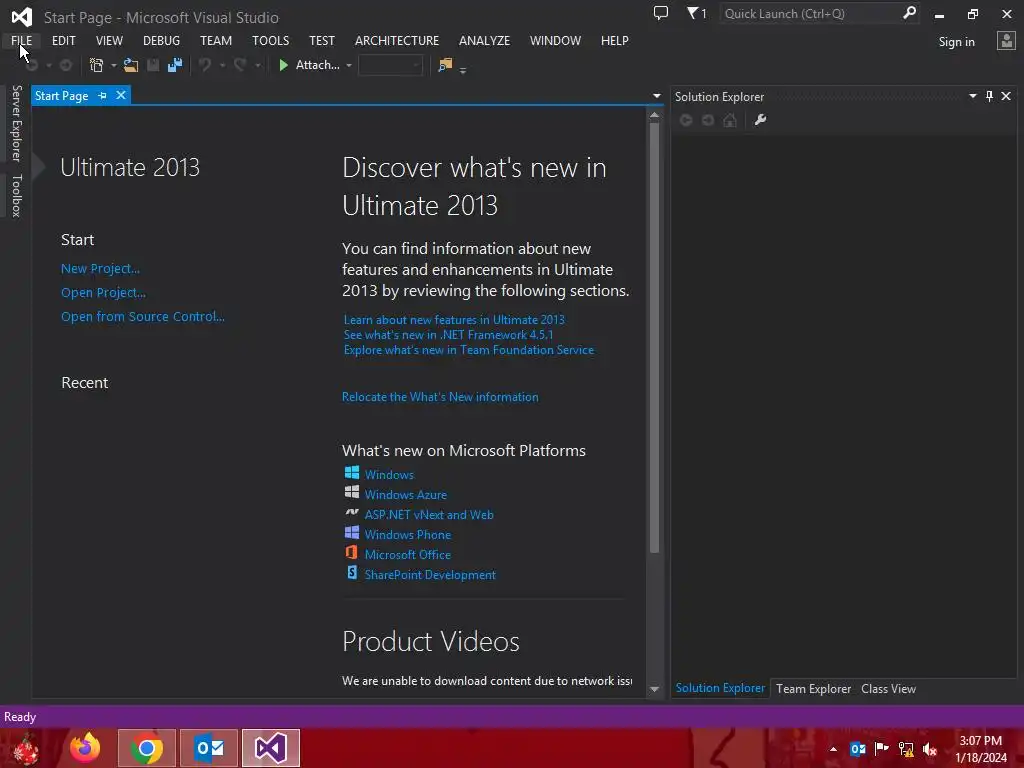Click the muted volume tray icon
Viewport: 1024px width, 768px height.
pos(930,749)
